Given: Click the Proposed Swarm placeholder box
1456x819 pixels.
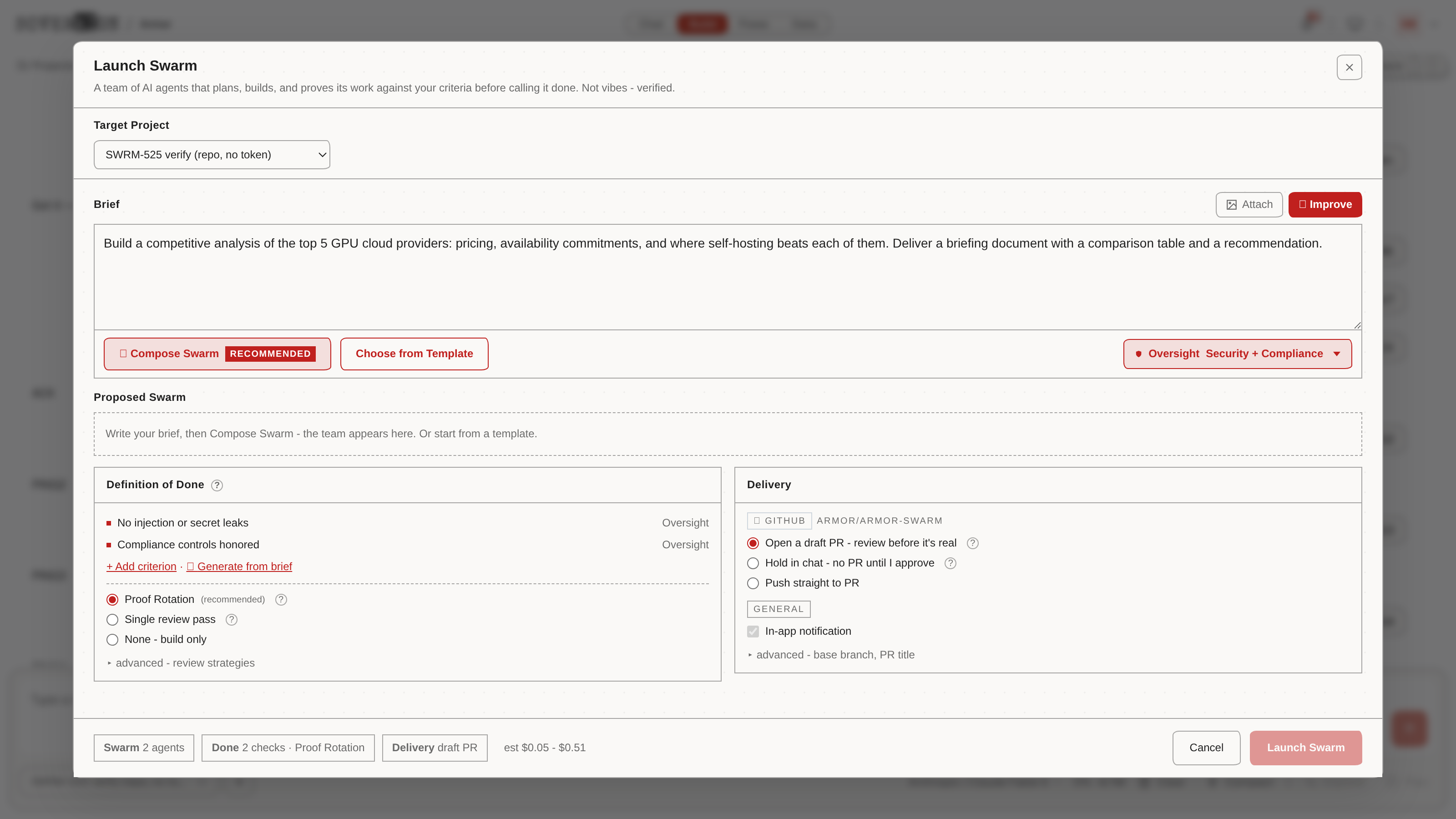Looking at the screenshot, I should (728, 434).
